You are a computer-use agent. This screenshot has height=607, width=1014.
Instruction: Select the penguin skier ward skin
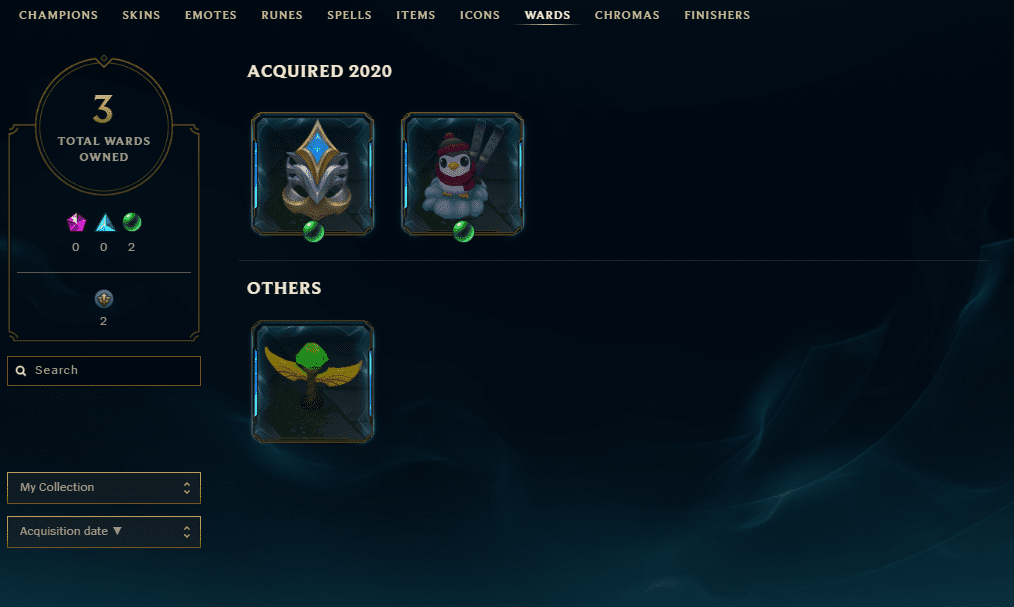(x=462, y=174)
